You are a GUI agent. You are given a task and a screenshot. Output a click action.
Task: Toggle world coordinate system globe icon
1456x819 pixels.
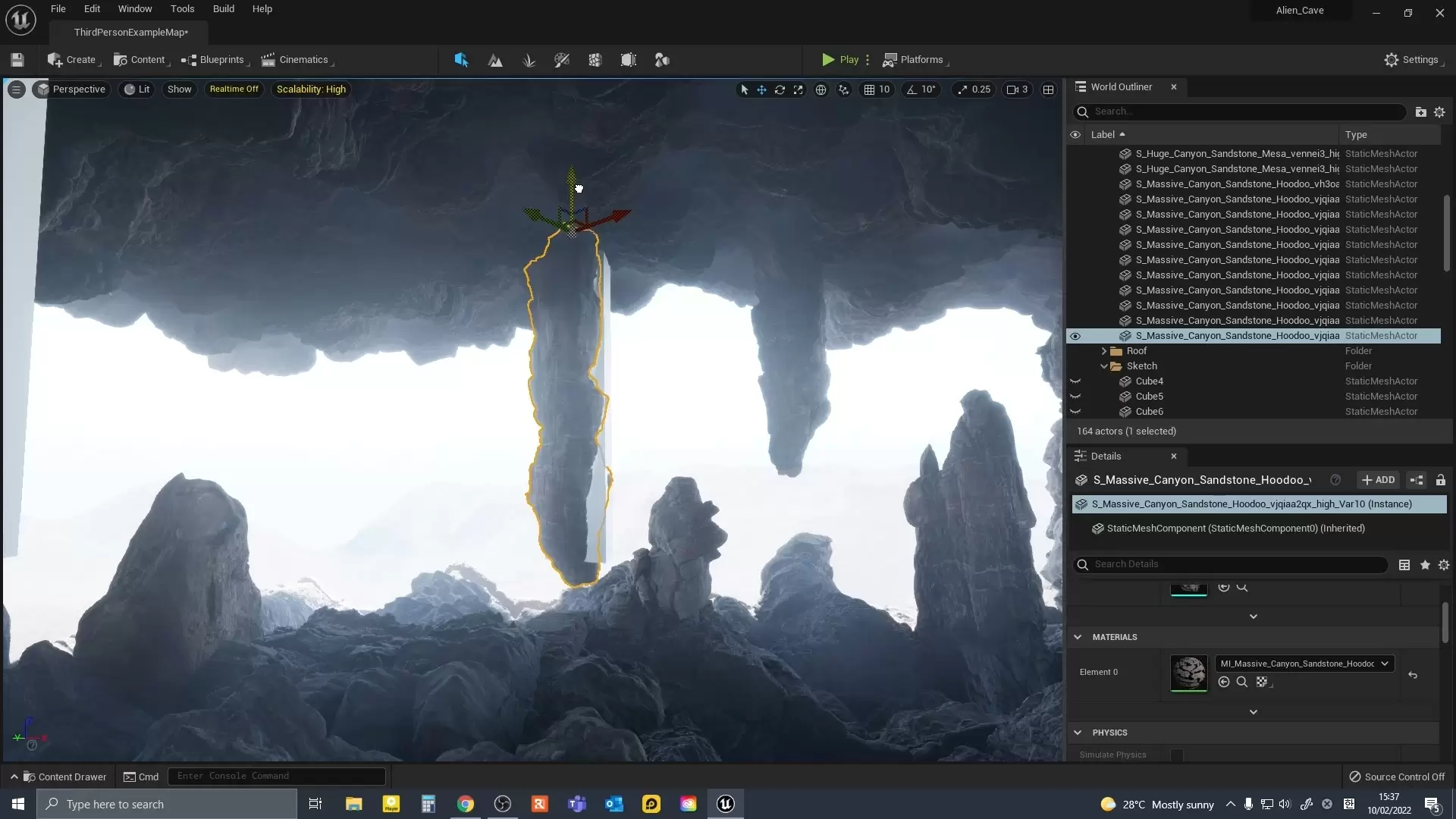pos(821,89)
